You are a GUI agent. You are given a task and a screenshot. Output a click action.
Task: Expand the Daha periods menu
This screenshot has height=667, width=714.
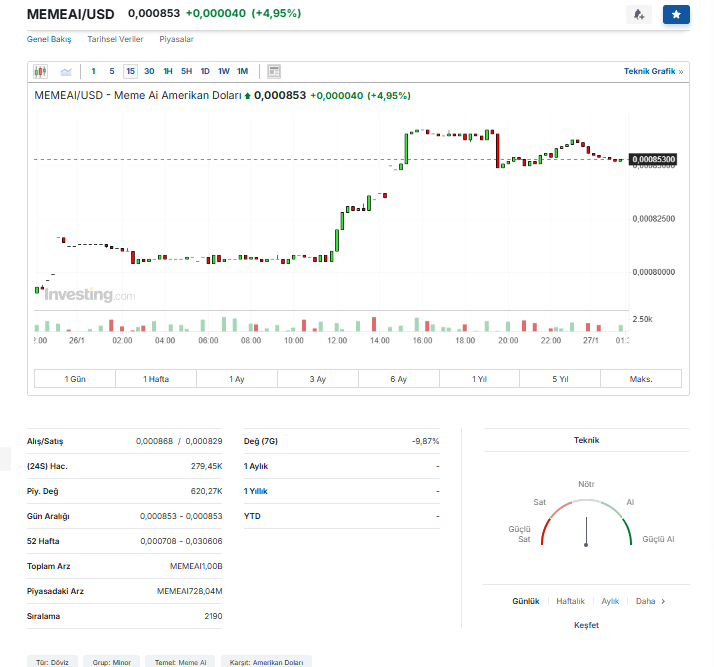pos(650,601)
